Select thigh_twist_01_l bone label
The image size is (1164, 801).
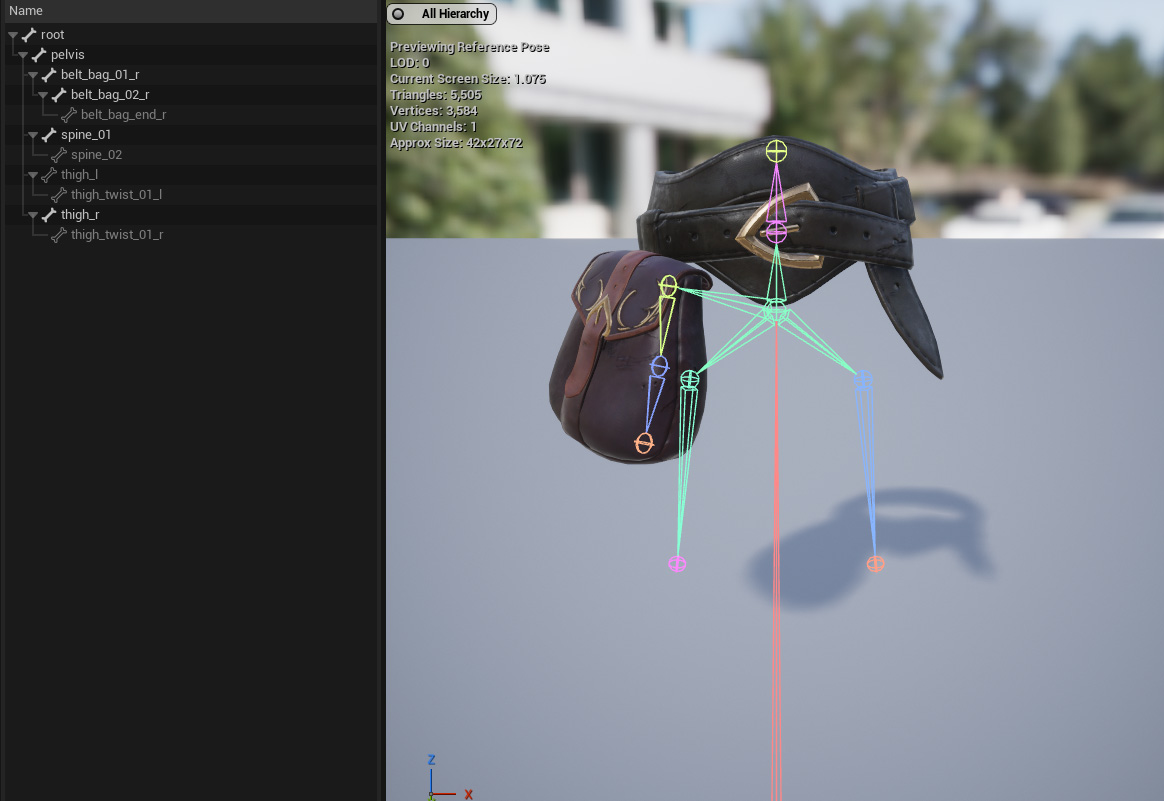(117, 195)
